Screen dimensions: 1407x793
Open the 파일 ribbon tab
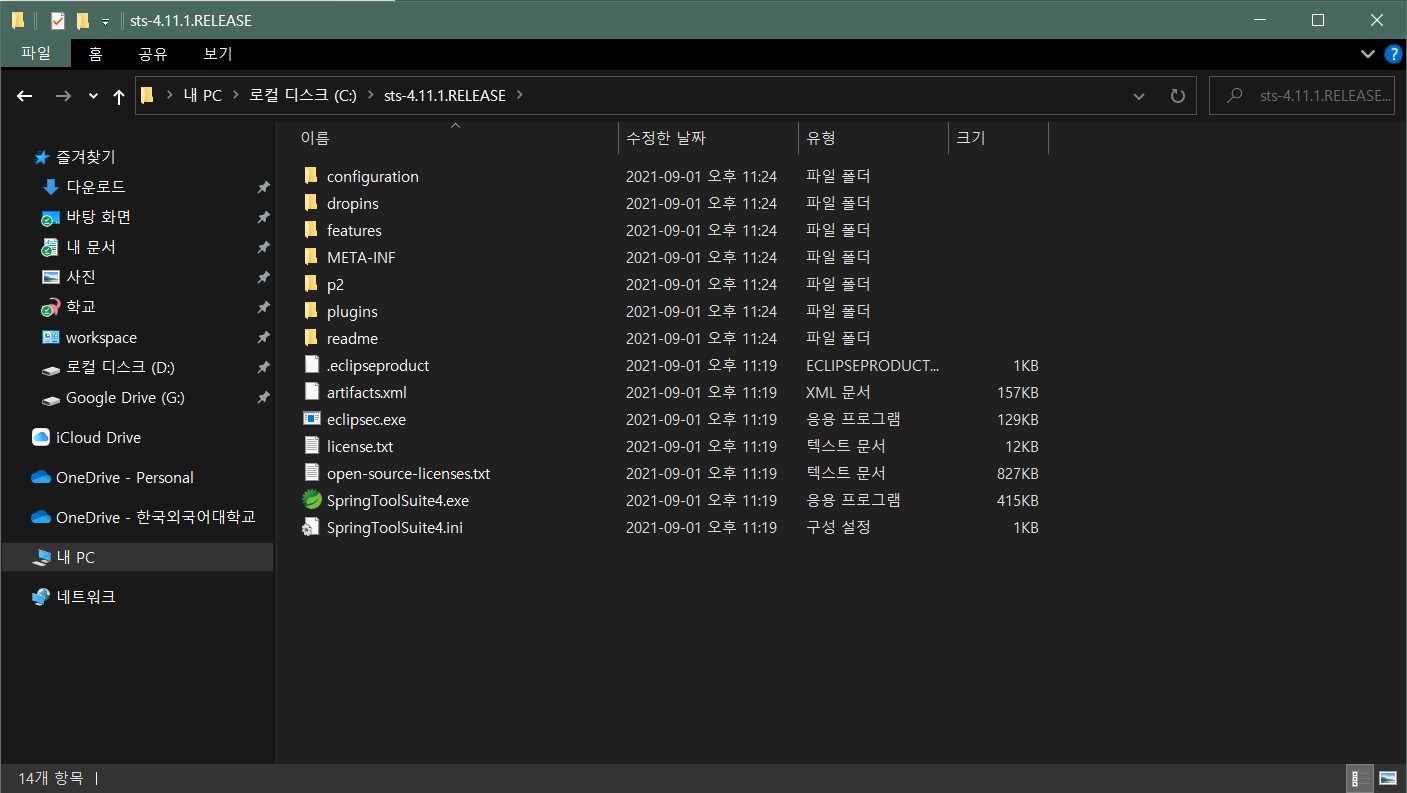(x=35, y=54)
